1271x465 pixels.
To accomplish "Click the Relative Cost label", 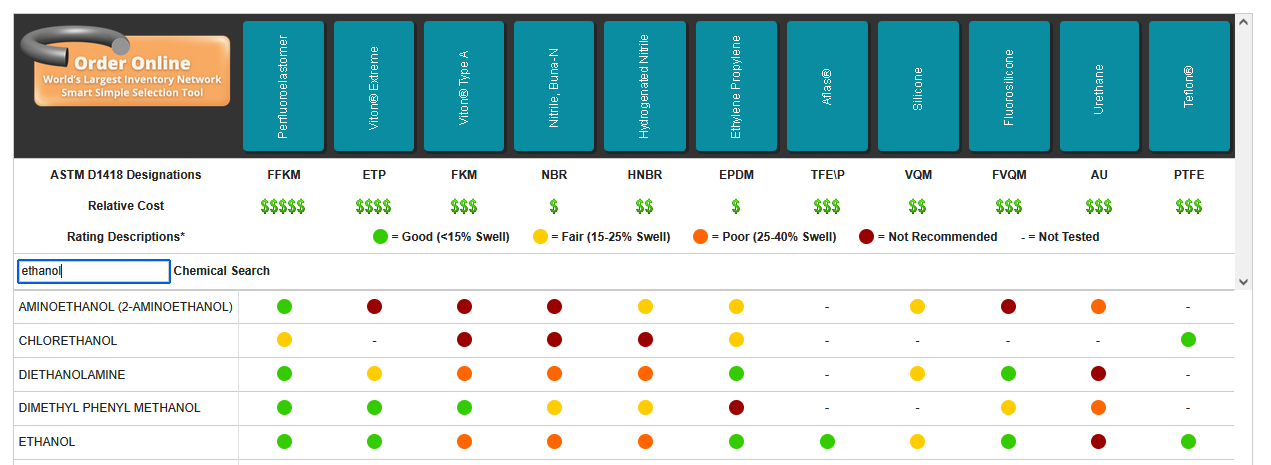I will 126,206.
